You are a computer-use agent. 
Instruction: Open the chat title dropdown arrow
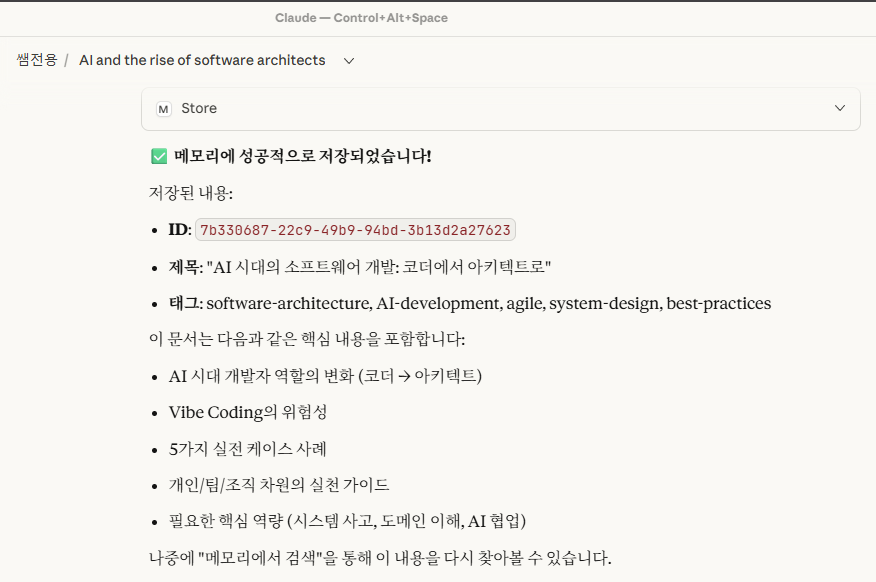point(349,61)
